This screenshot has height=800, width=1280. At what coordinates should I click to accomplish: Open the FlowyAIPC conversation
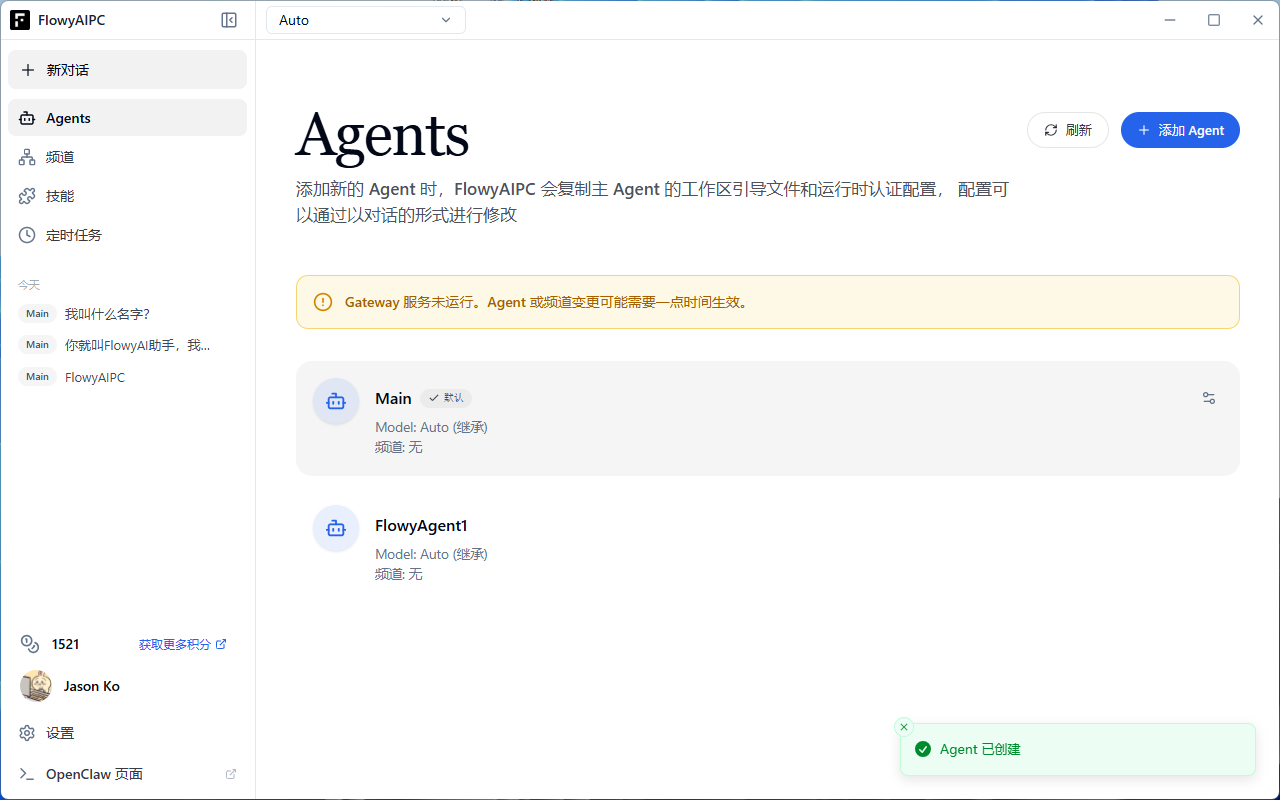pyautogui.click(x=94, y=377)
